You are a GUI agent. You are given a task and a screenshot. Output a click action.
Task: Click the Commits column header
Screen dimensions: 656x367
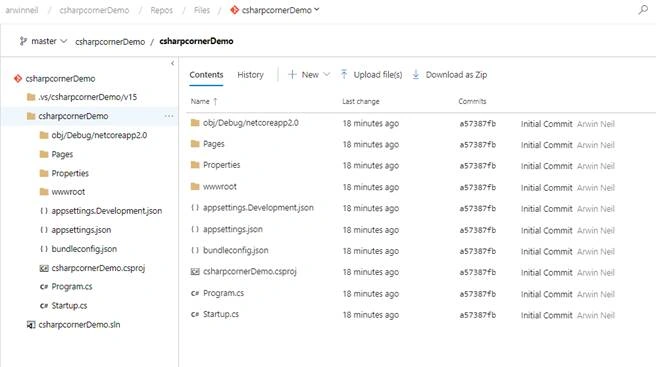[x=472, y=101]
